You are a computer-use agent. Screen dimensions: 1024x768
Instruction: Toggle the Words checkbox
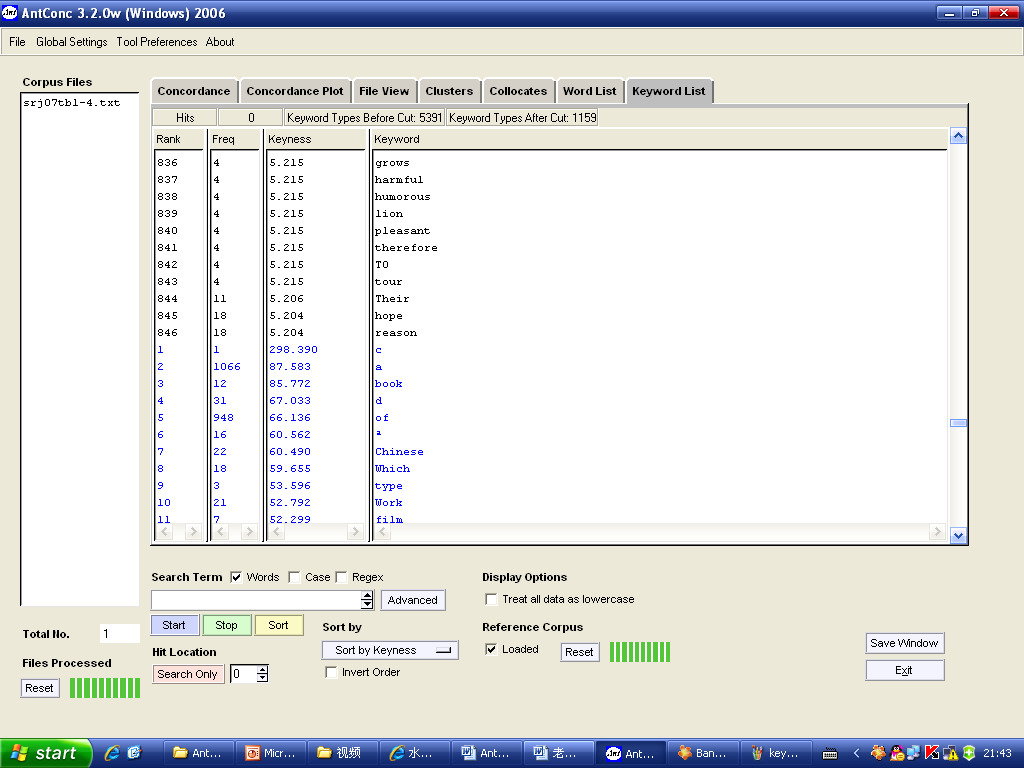point(236,577)
